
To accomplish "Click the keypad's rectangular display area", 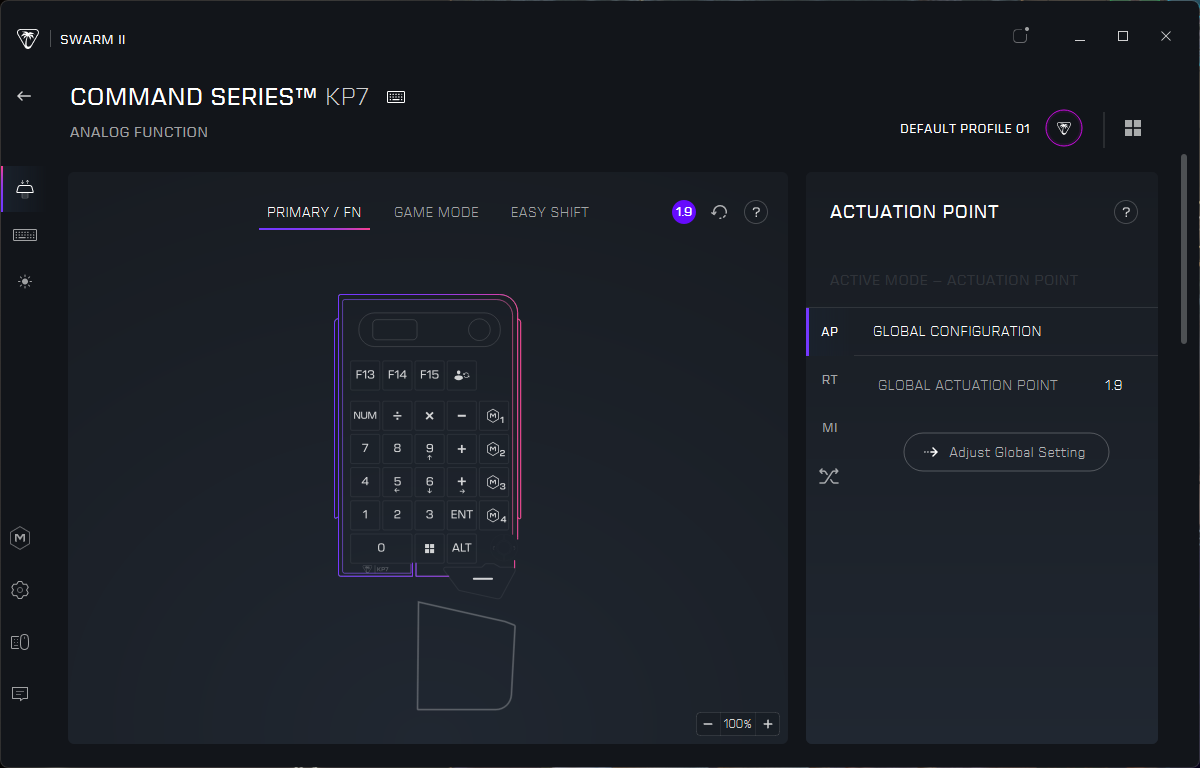I will 395,329.
